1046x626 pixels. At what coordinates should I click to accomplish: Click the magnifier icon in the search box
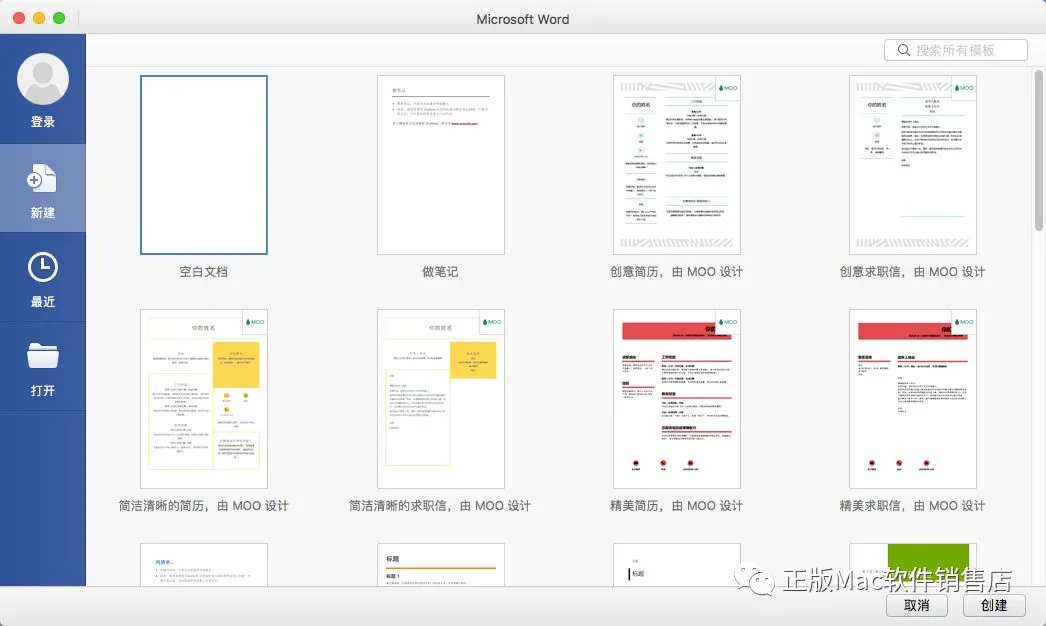click(x=903, y=50)
